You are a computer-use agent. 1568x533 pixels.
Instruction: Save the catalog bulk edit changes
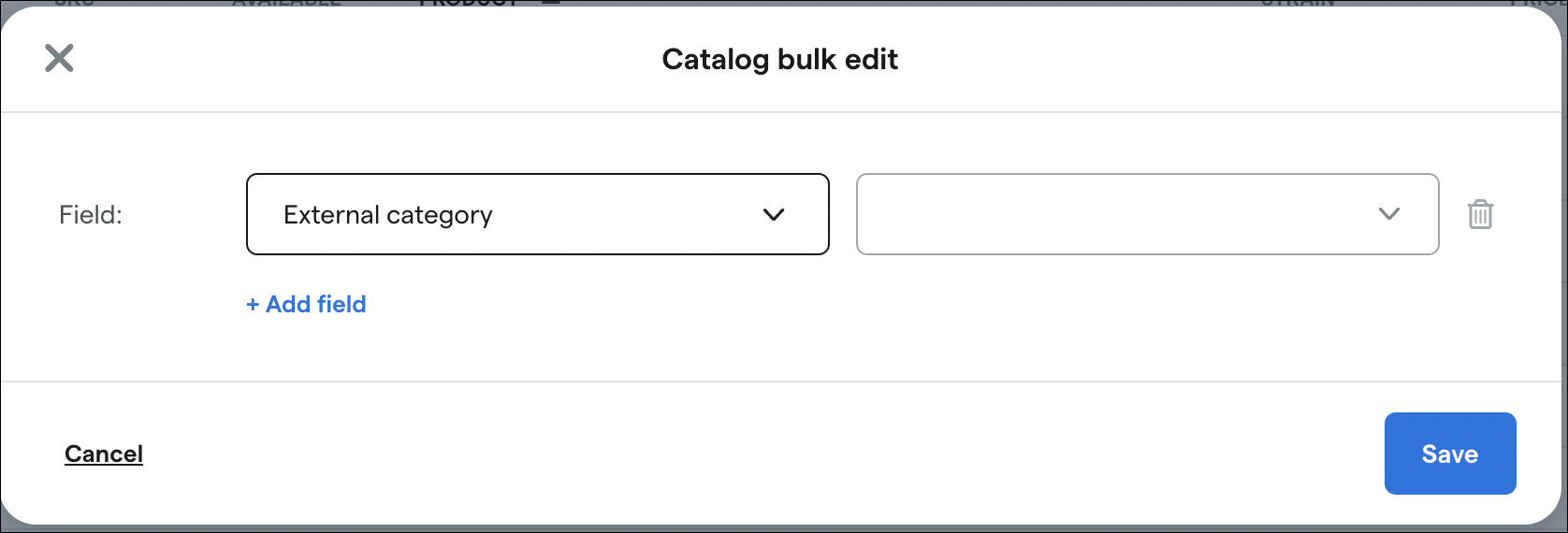pyautogui.click(x=1450, y=454)
